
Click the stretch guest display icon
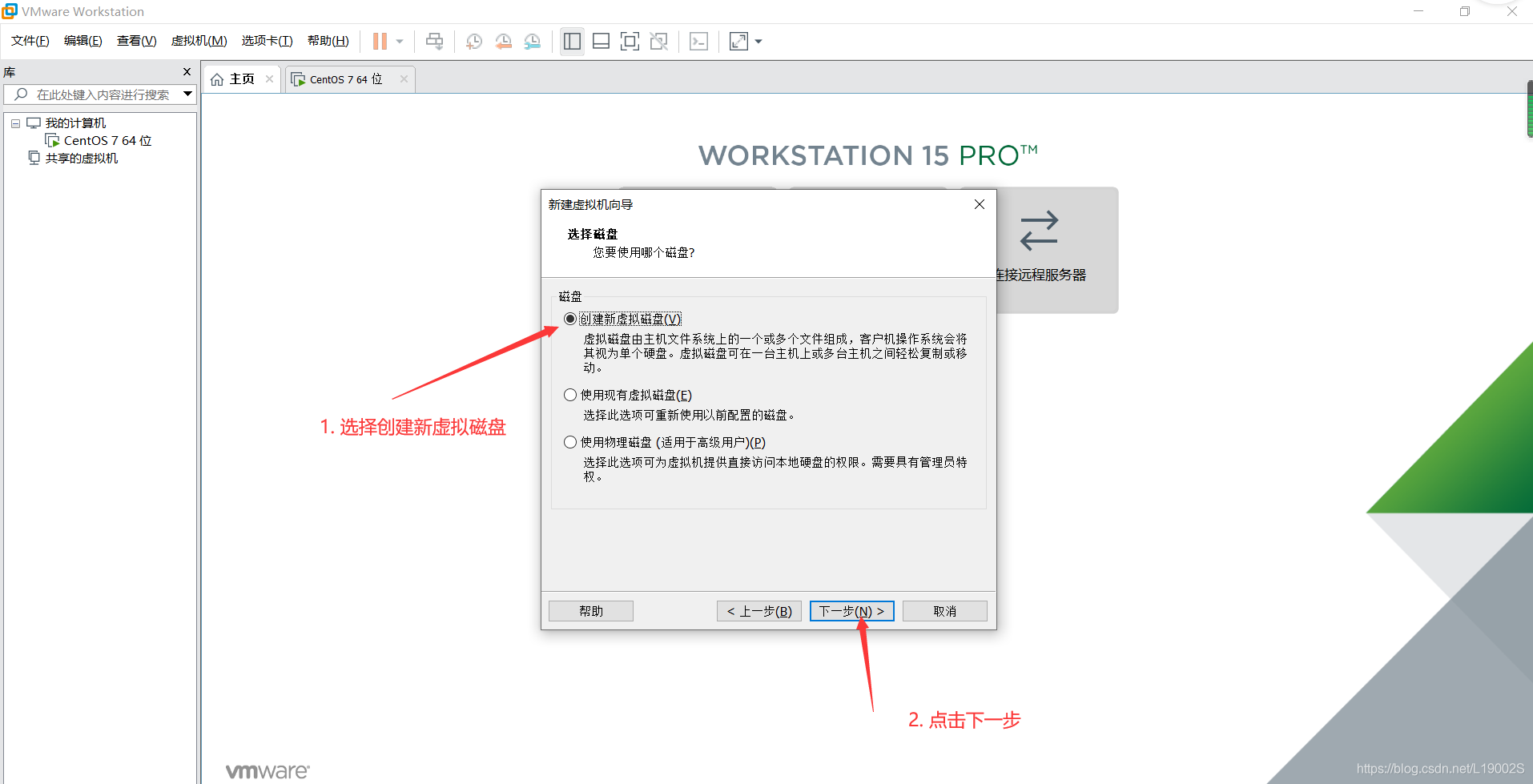point(738,41)
